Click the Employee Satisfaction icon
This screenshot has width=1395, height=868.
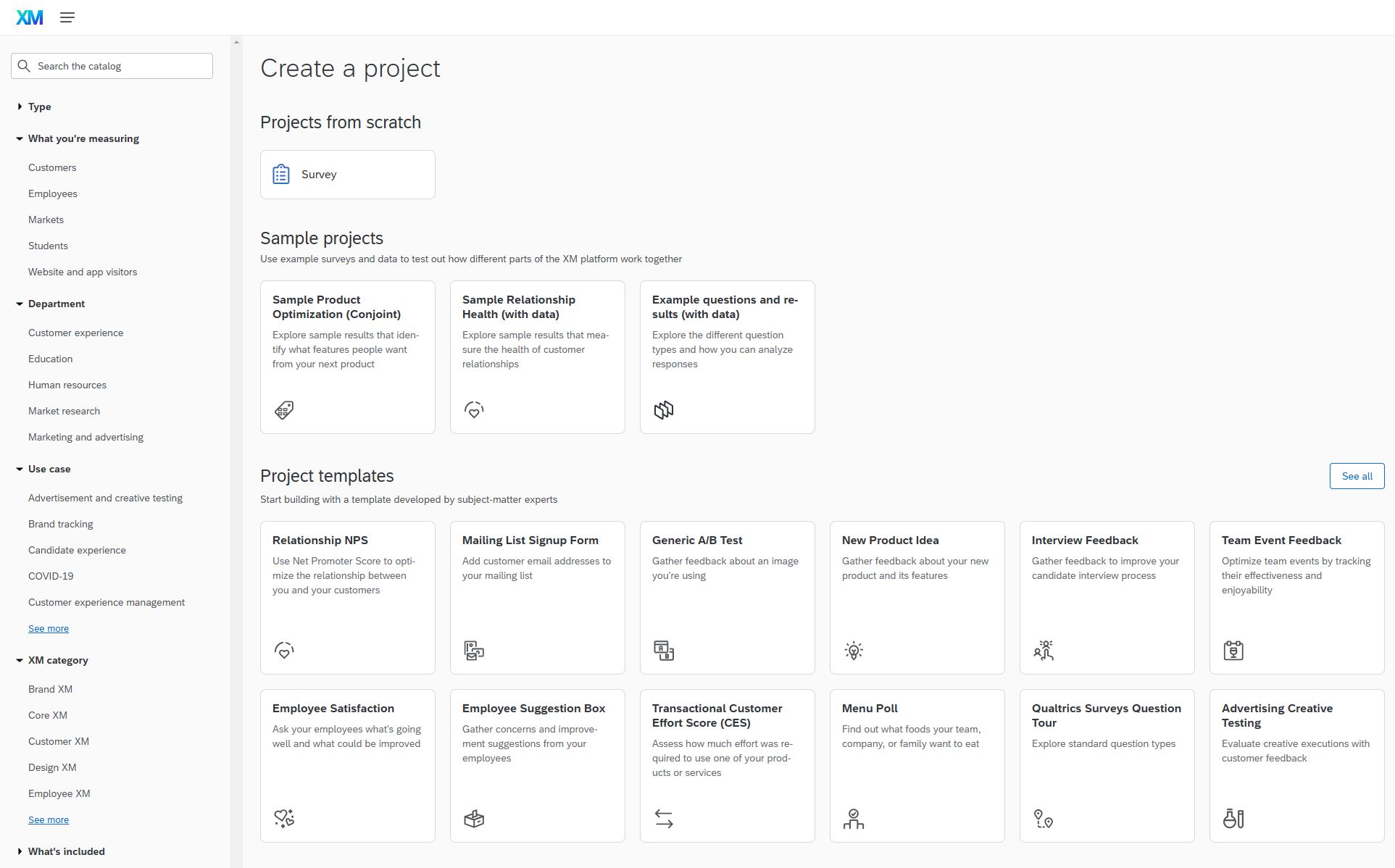click(x=284, y=819)
